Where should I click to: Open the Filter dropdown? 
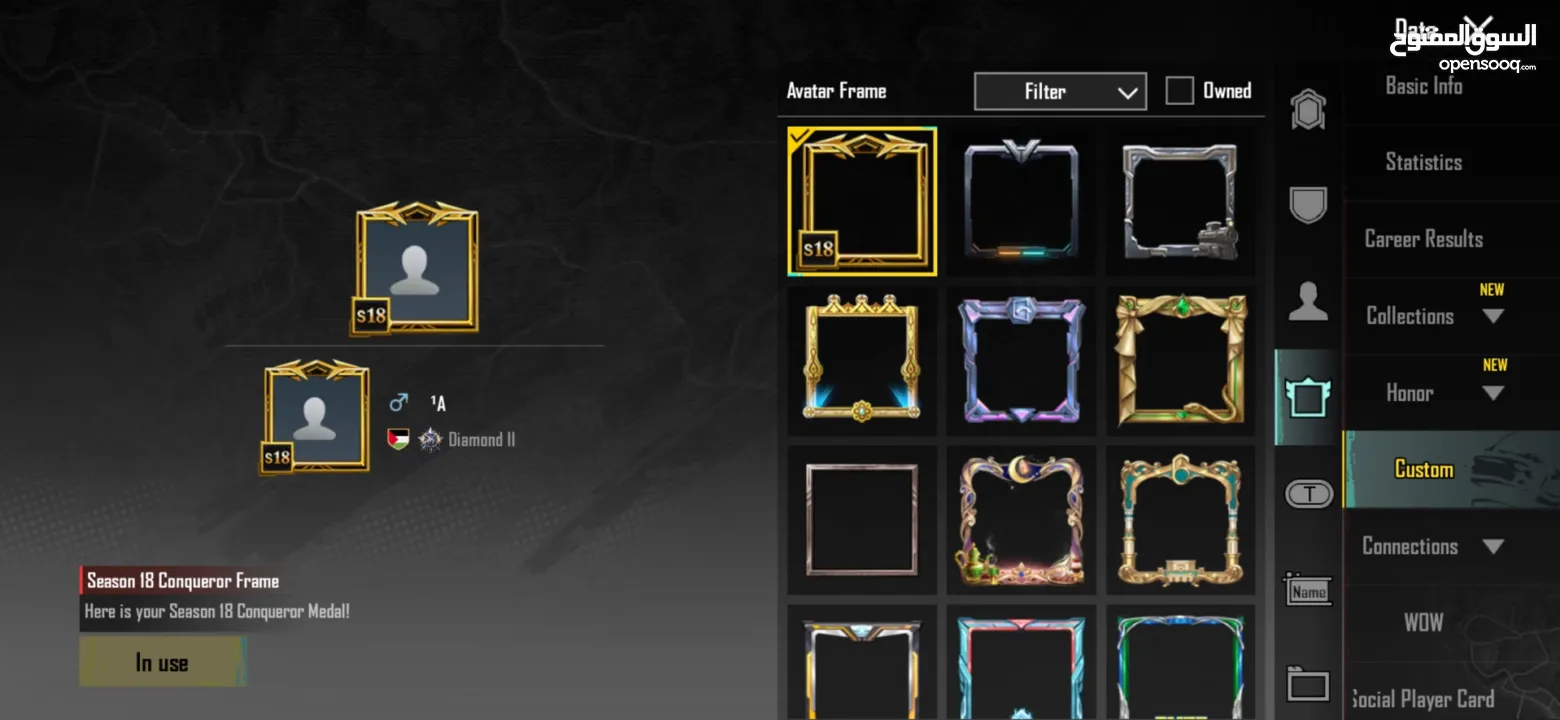coord(1060,91)
